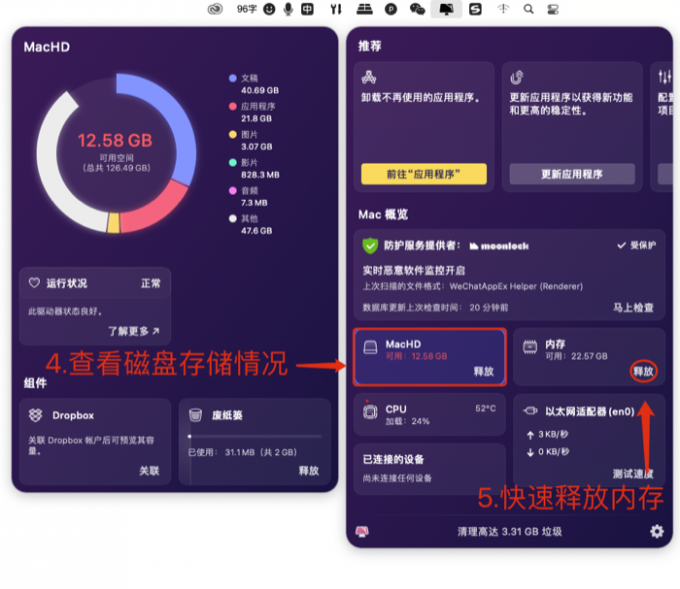Open Control Center icon in menu bar
This screenshot has height=589, width=680.
pyautogui.click(x=553, y=9)
